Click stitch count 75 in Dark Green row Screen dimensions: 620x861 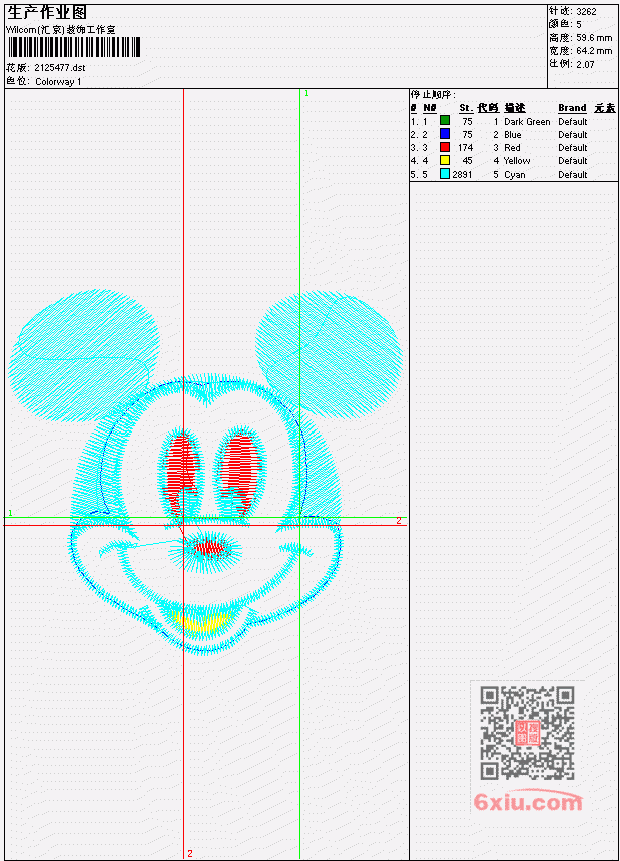coord(467,122)
